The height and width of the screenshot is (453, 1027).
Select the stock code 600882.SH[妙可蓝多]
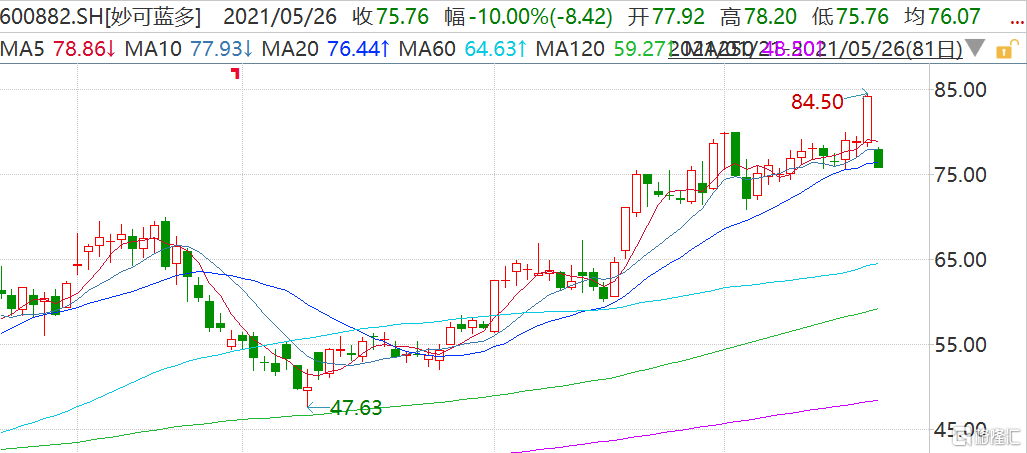point(101,16)
